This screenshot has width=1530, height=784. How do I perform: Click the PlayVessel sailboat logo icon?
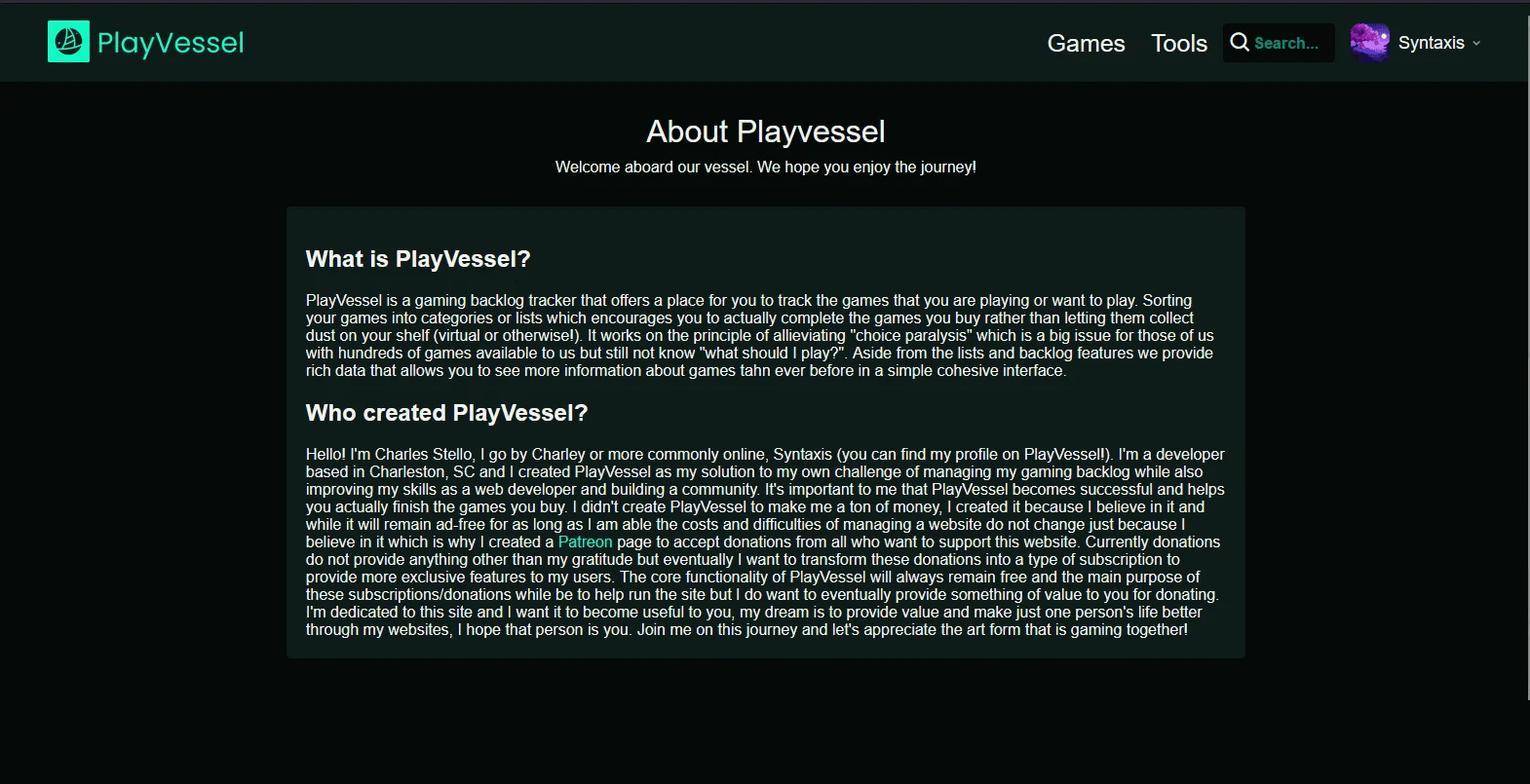[68, 42]
